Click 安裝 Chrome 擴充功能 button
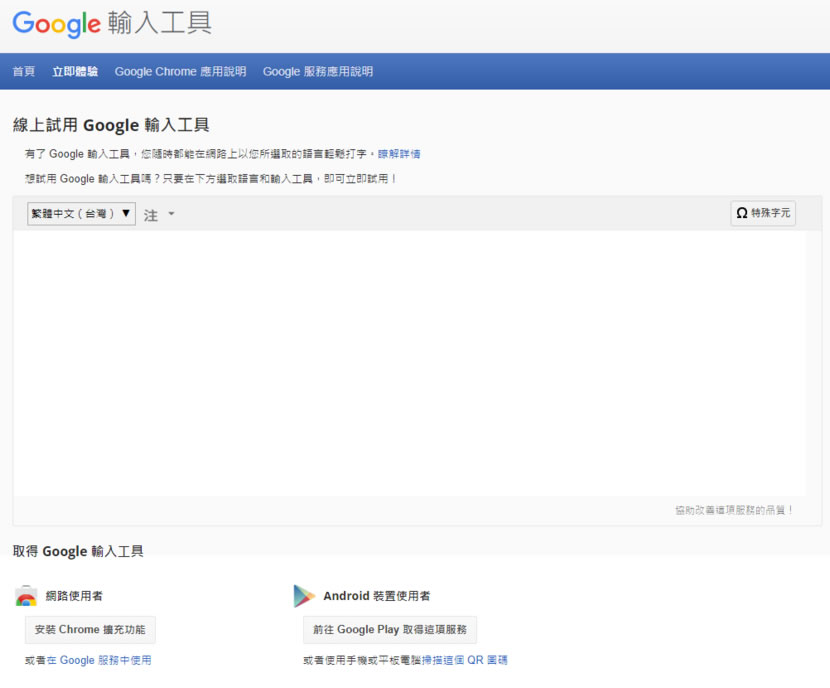 [90, 630]
